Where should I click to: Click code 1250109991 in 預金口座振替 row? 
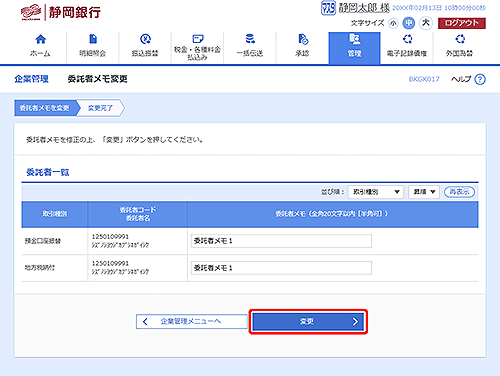point(110,237)
